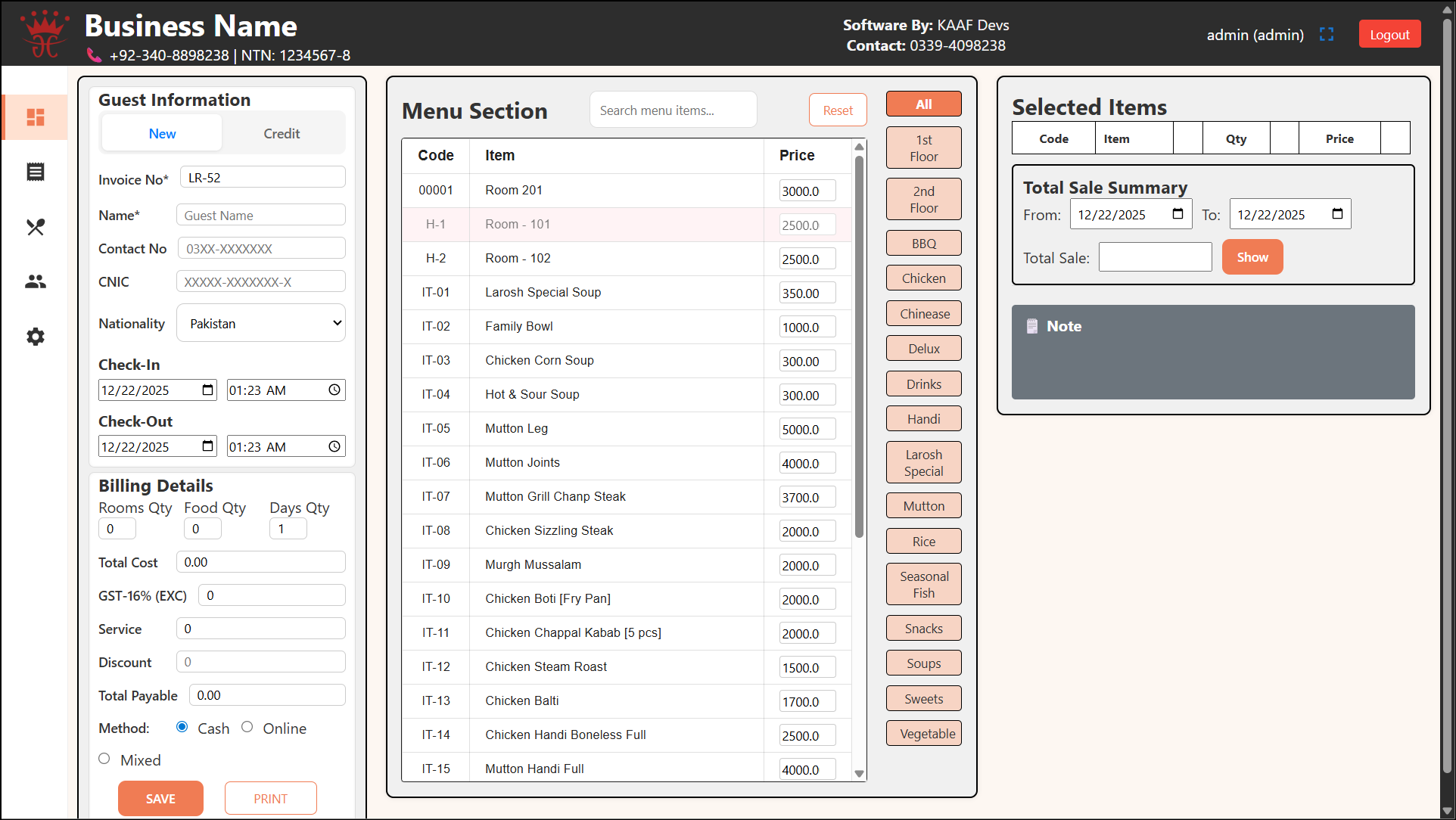The width and height of the screenshot is (1456, 820).
Task: Switch to the New guest tab
Action: [162, 133]
